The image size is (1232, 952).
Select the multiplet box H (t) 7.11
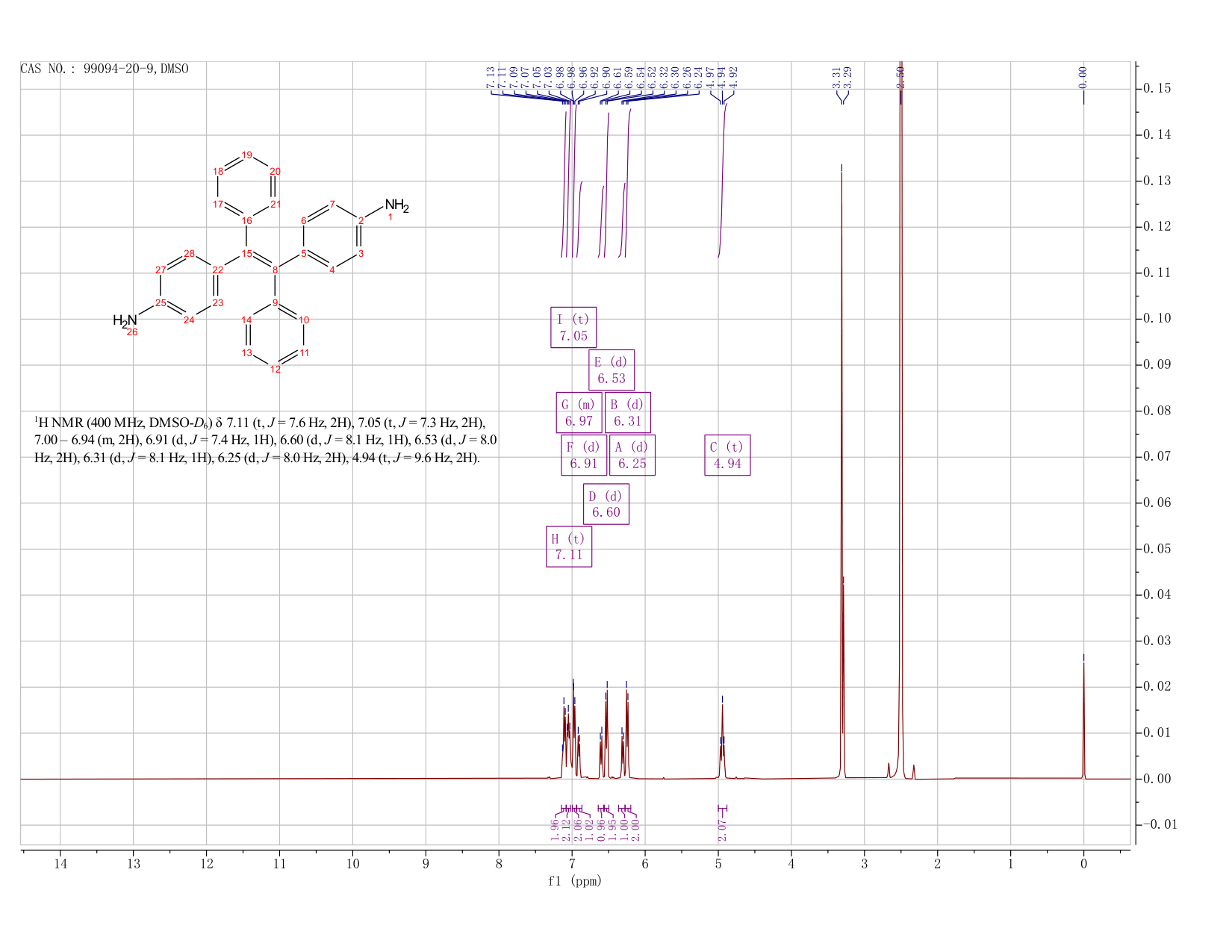(x=569, y=547)
